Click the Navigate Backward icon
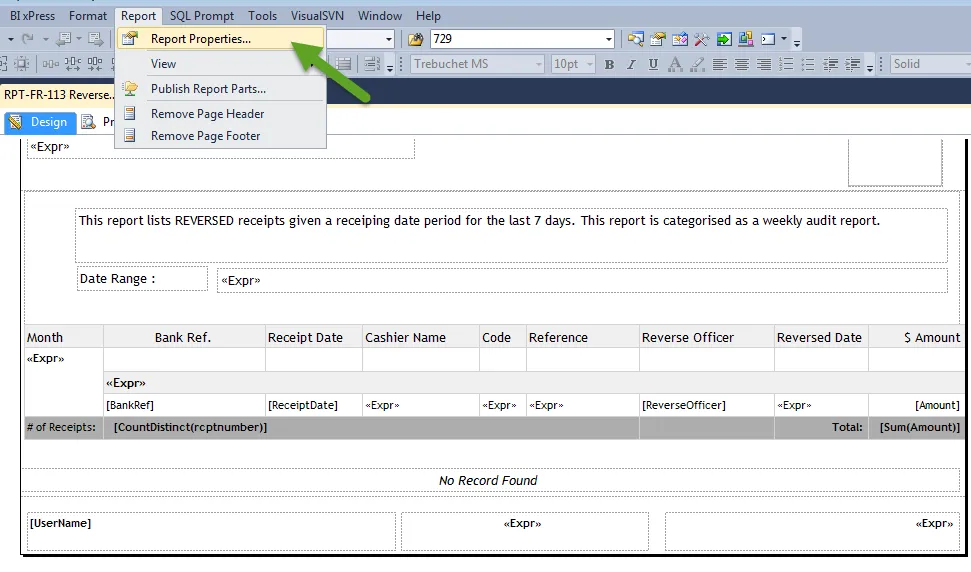The width and height of the screenshot is (971, 572). 63,39
